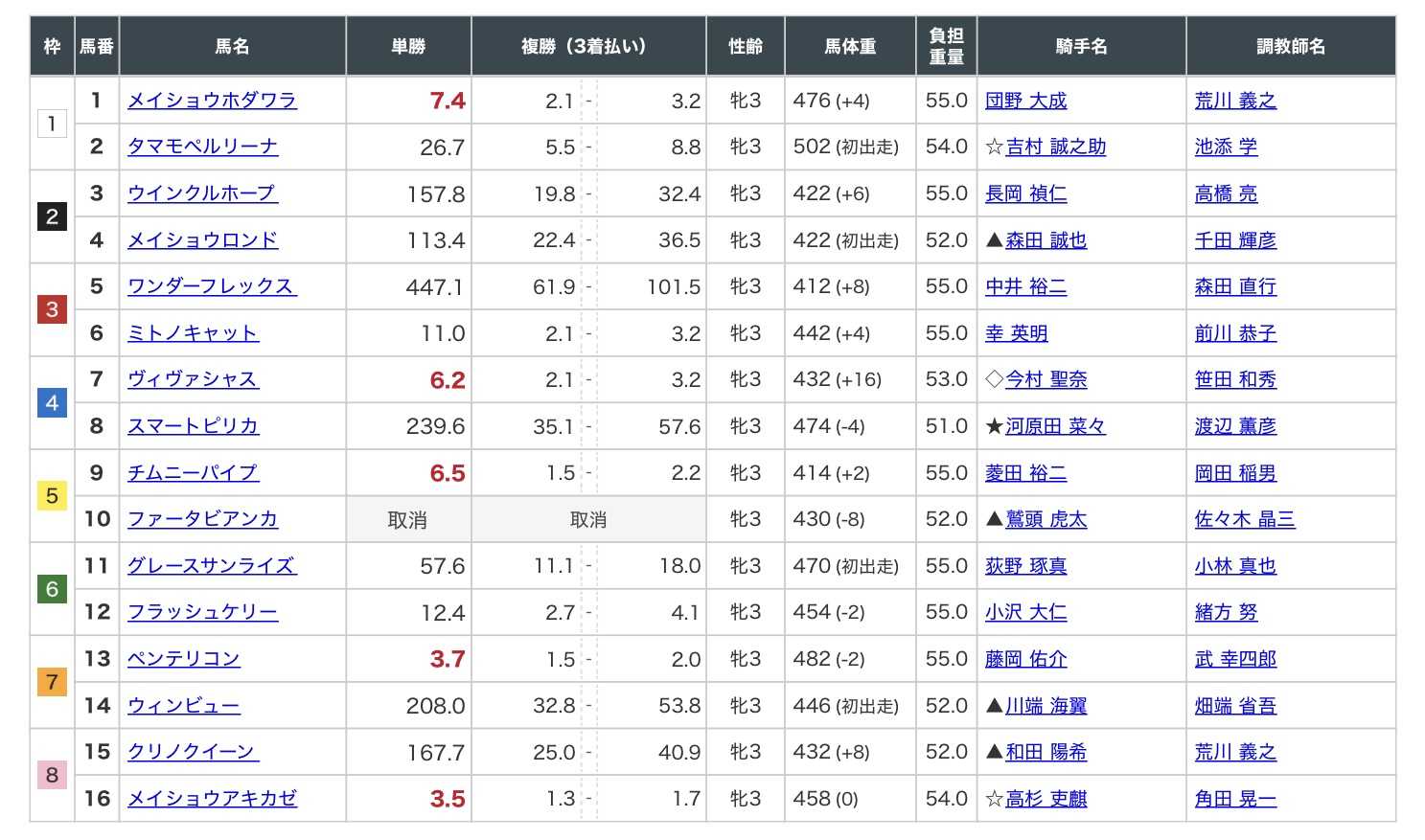The width and height of the screenshot is (1425, 840).
Task: Click jockey 今村 聖奈 link
Action: coord(1046,380)
